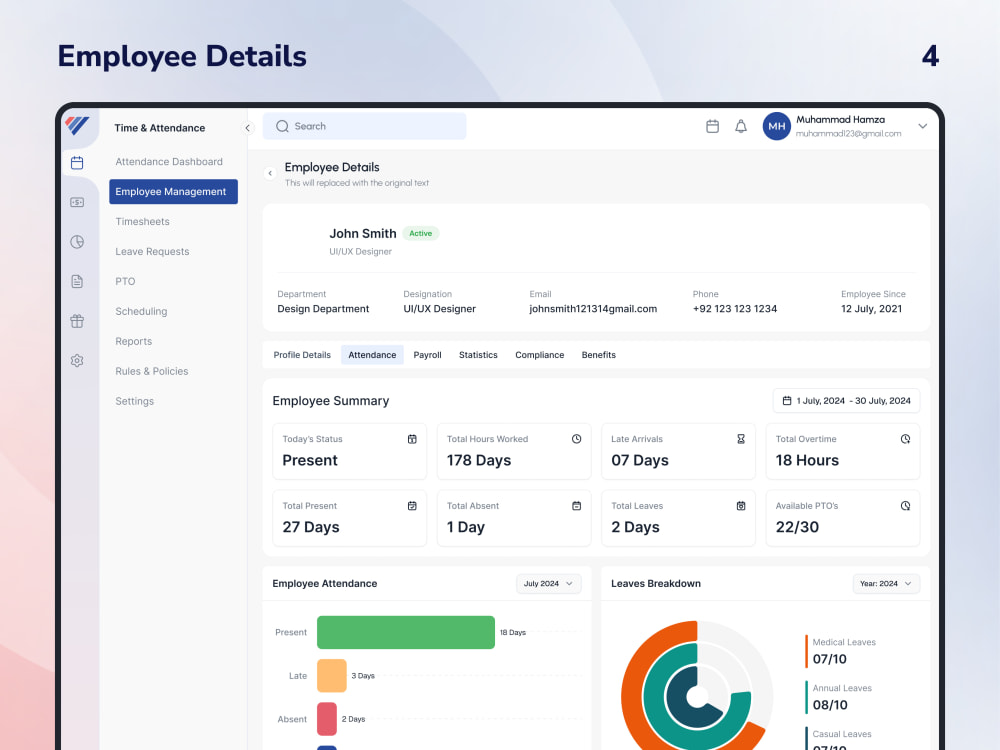Click the John Smith name heading
1000x750 pixels.
pos(363,233)
